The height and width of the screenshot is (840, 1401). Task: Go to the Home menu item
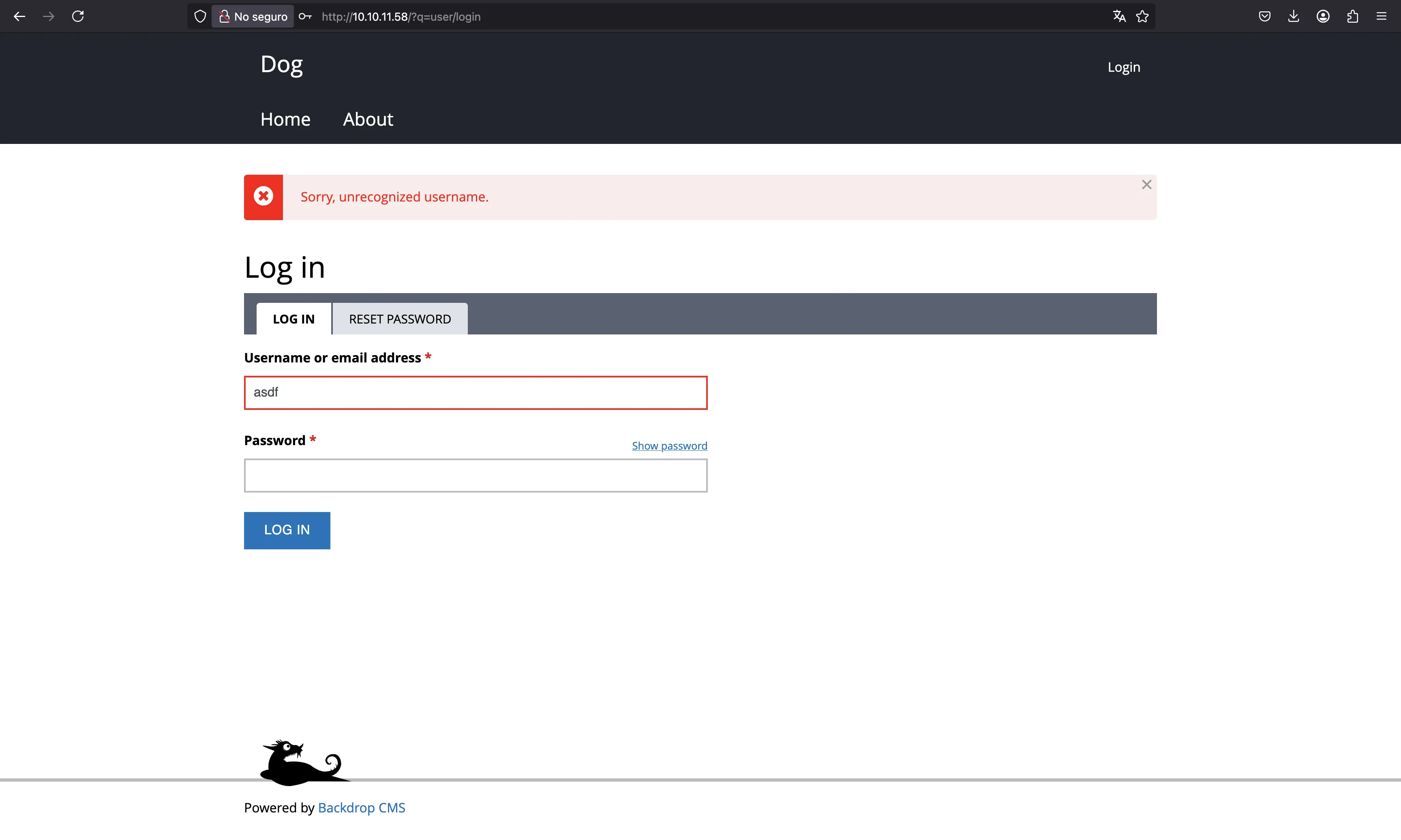click(285, 120)
